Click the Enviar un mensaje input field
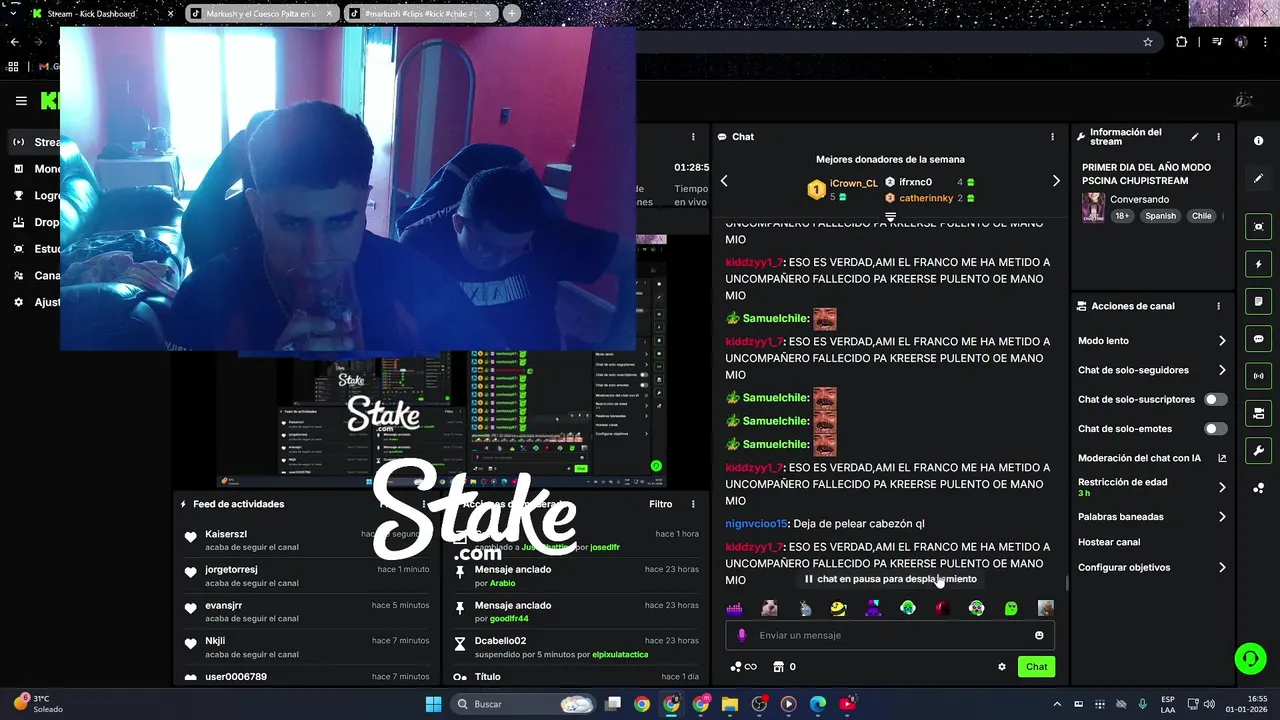1280x720 pixels. (890, 635)
